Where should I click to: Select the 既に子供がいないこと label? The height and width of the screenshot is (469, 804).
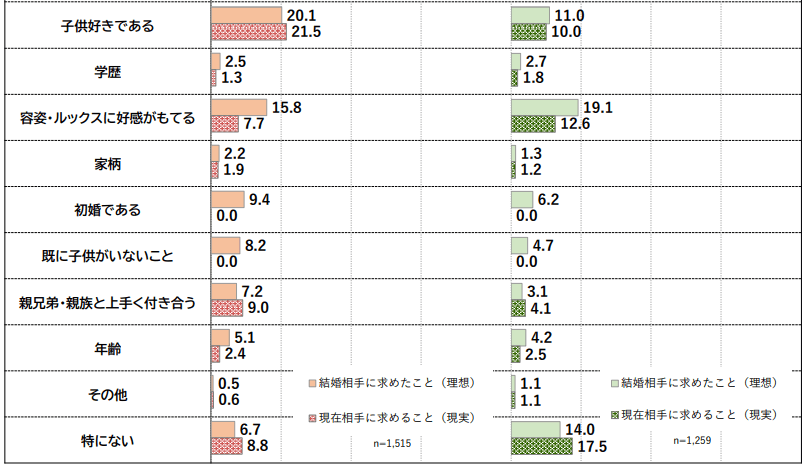coord(107,256)
